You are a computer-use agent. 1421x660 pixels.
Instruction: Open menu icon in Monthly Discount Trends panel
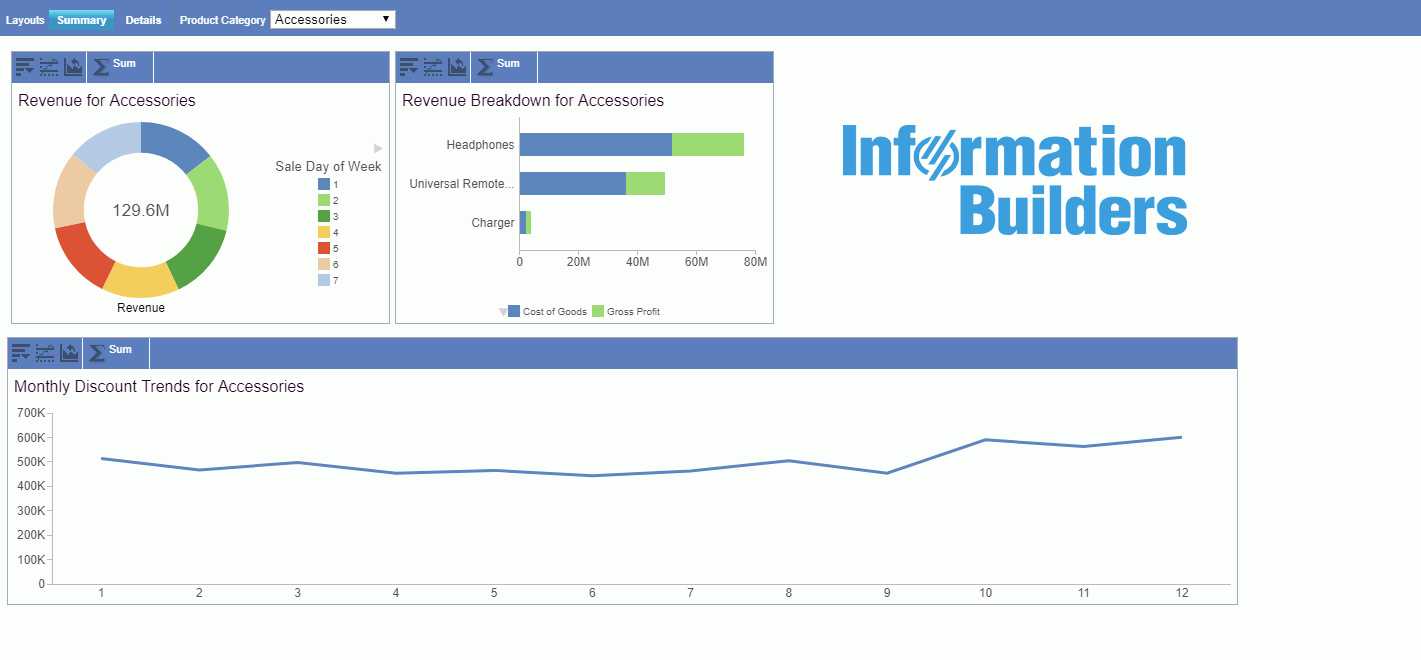pos(21,353)
